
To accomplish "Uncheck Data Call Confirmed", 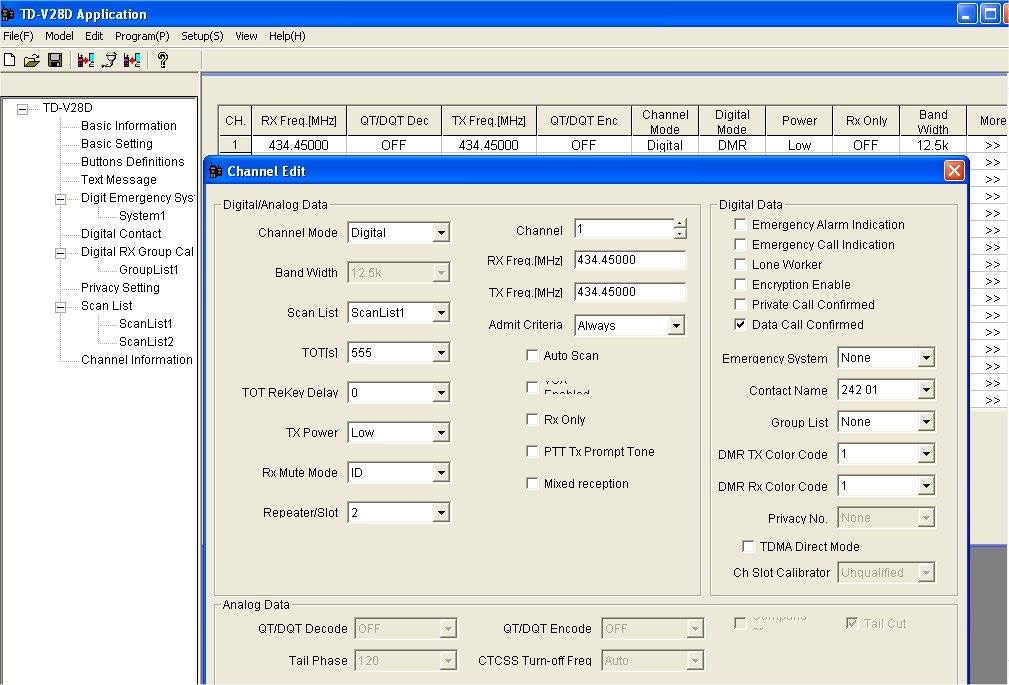I will tap(740, 324).
